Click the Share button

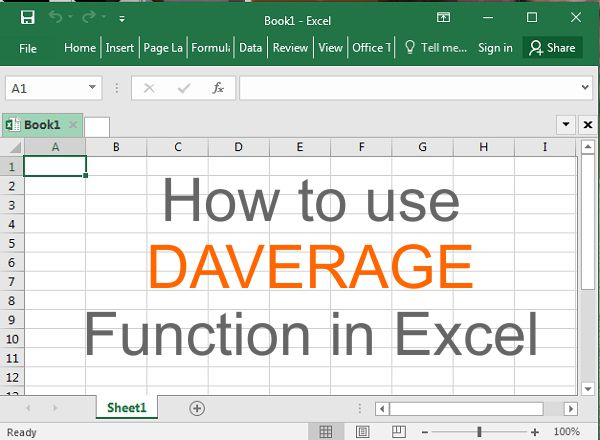553,48
